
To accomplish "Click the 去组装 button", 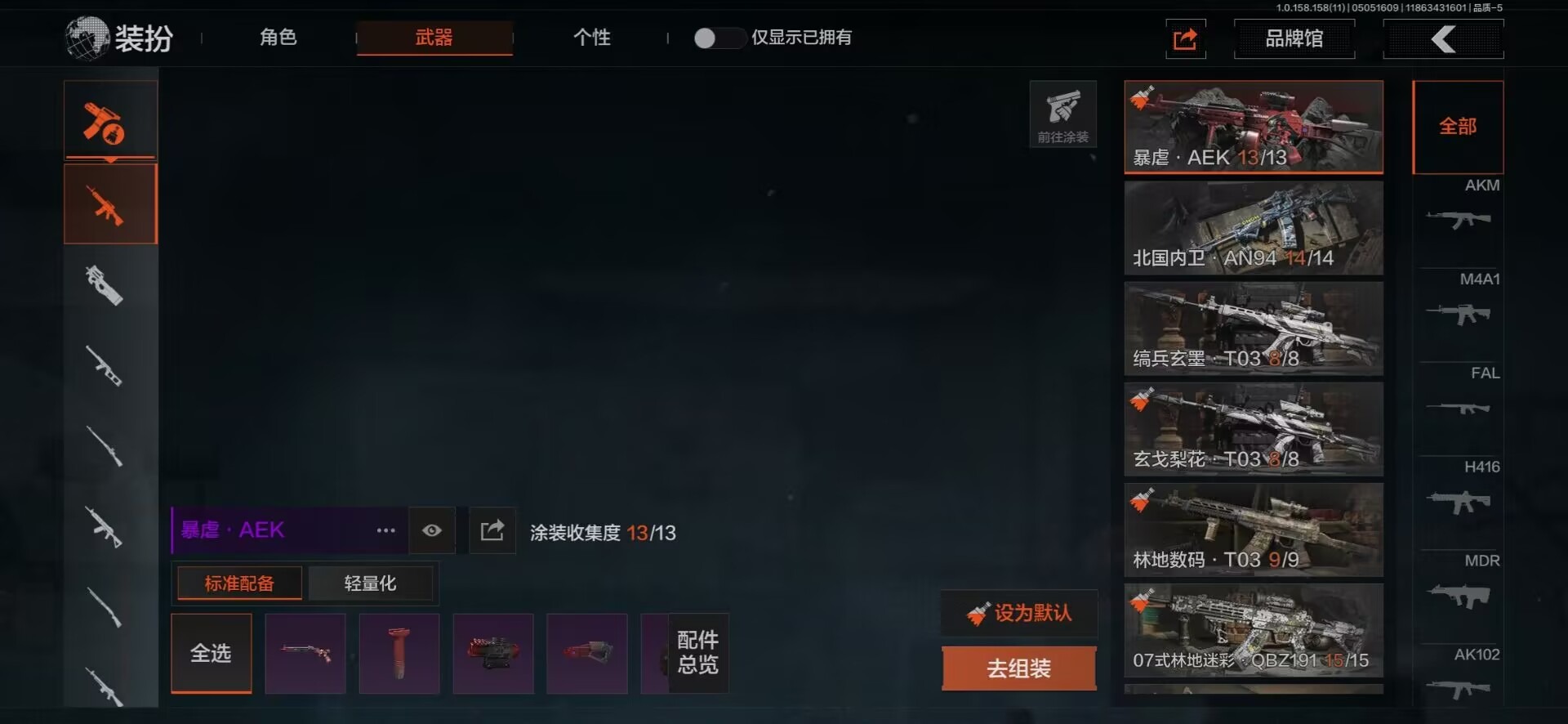I will [x=1019, y=668].
